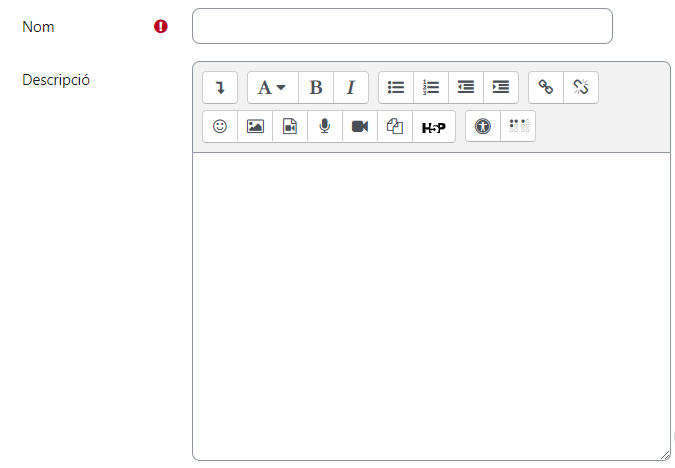Image resolution: width=675 pixels, height=468 pixels.
Task: Apply bold formatting
Action: [316, 87]
